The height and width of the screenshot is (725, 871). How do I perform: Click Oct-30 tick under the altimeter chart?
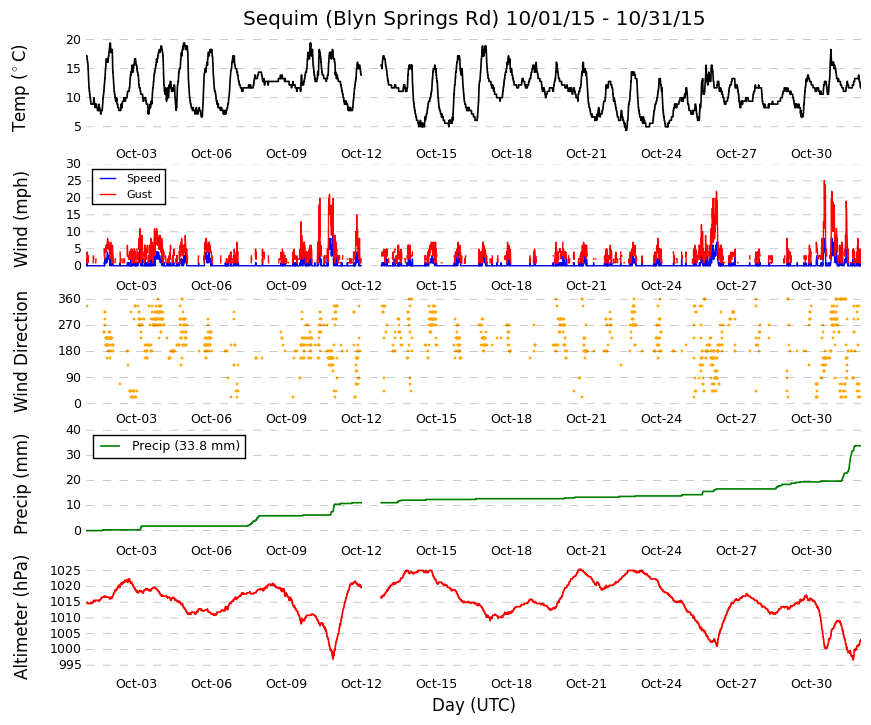pyautogui.click(x=811, y=684)
